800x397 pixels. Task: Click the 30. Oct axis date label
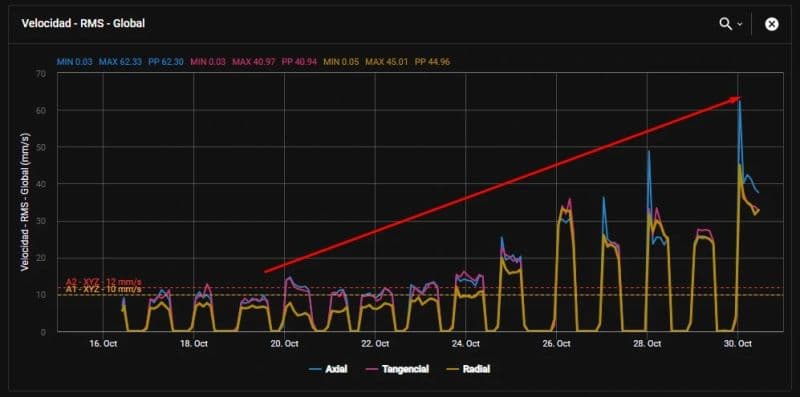click(x=738, y=344)
